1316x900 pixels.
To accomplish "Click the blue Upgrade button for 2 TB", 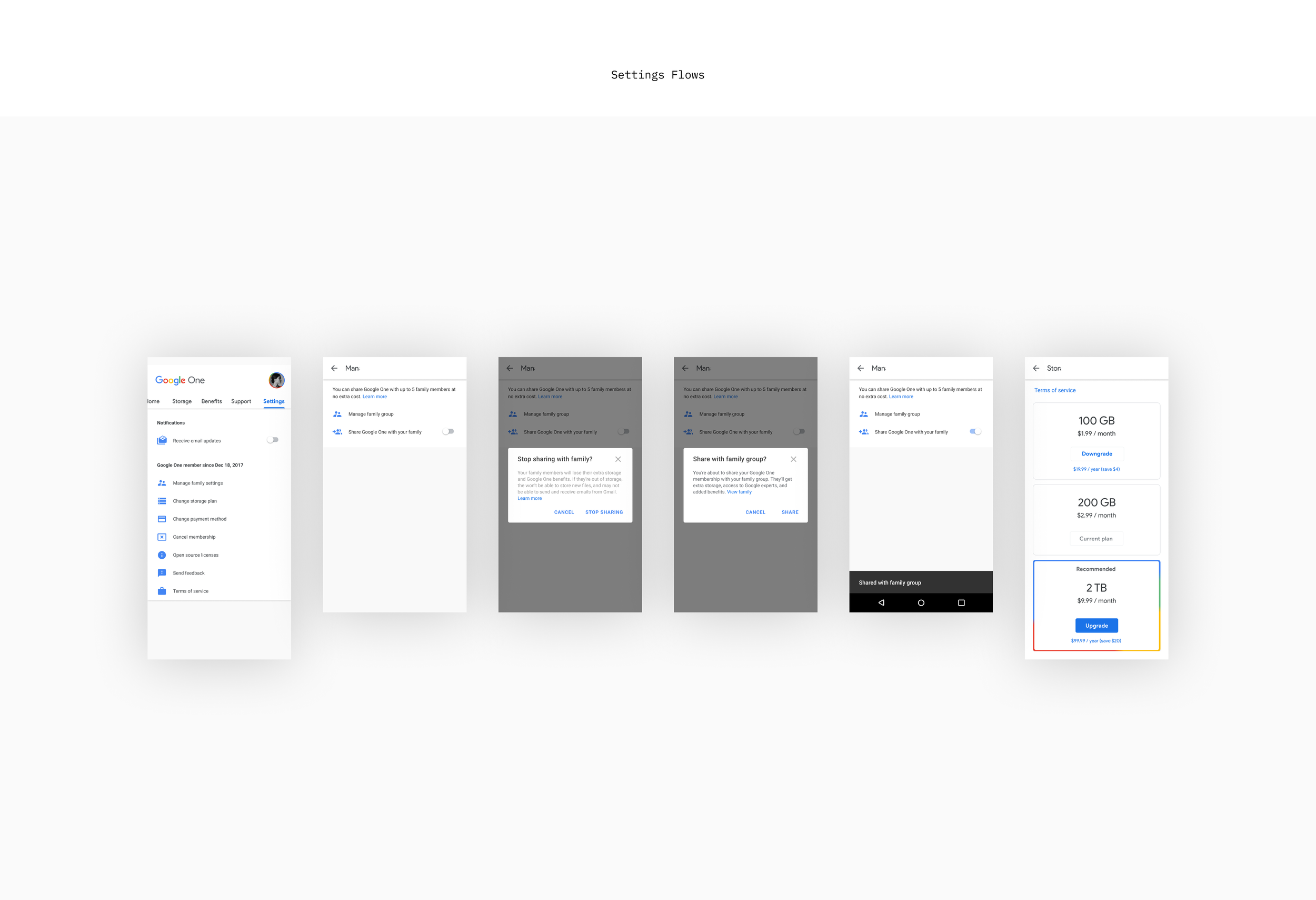I will point(1096,625).
